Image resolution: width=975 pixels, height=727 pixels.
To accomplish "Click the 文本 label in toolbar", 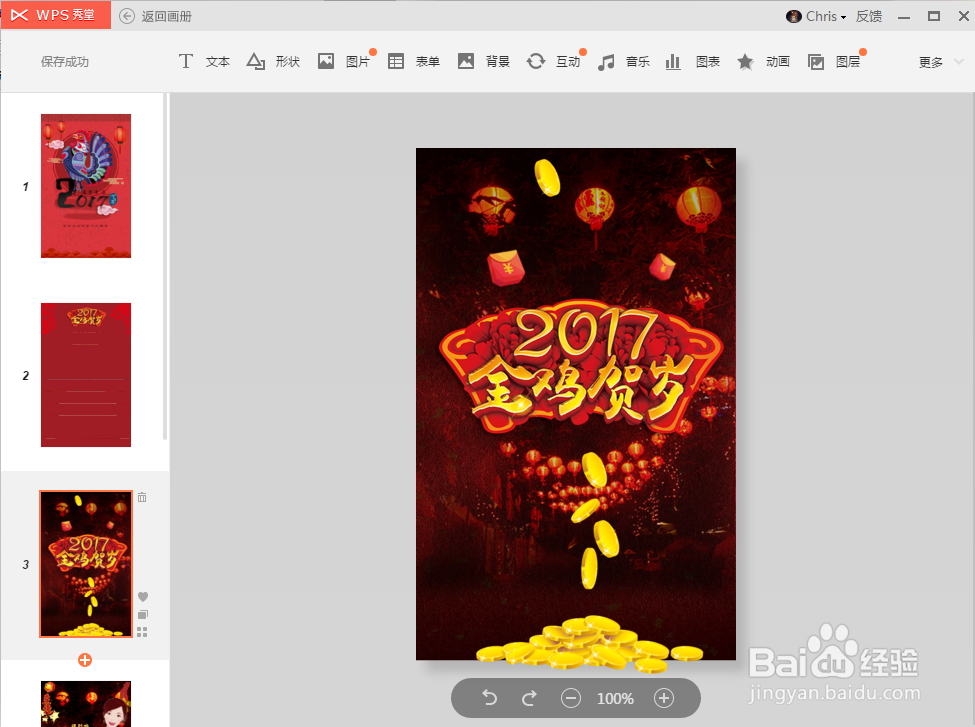I will pos(218,62).
